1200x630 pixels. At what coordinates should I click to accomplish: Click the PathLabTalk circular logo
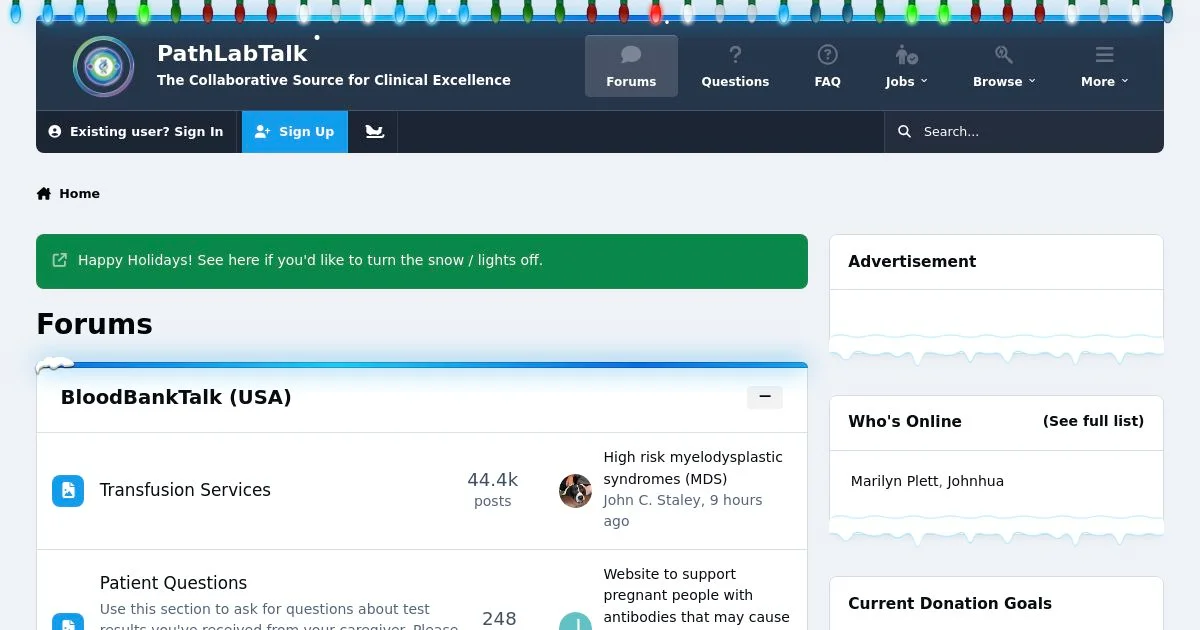103,67
